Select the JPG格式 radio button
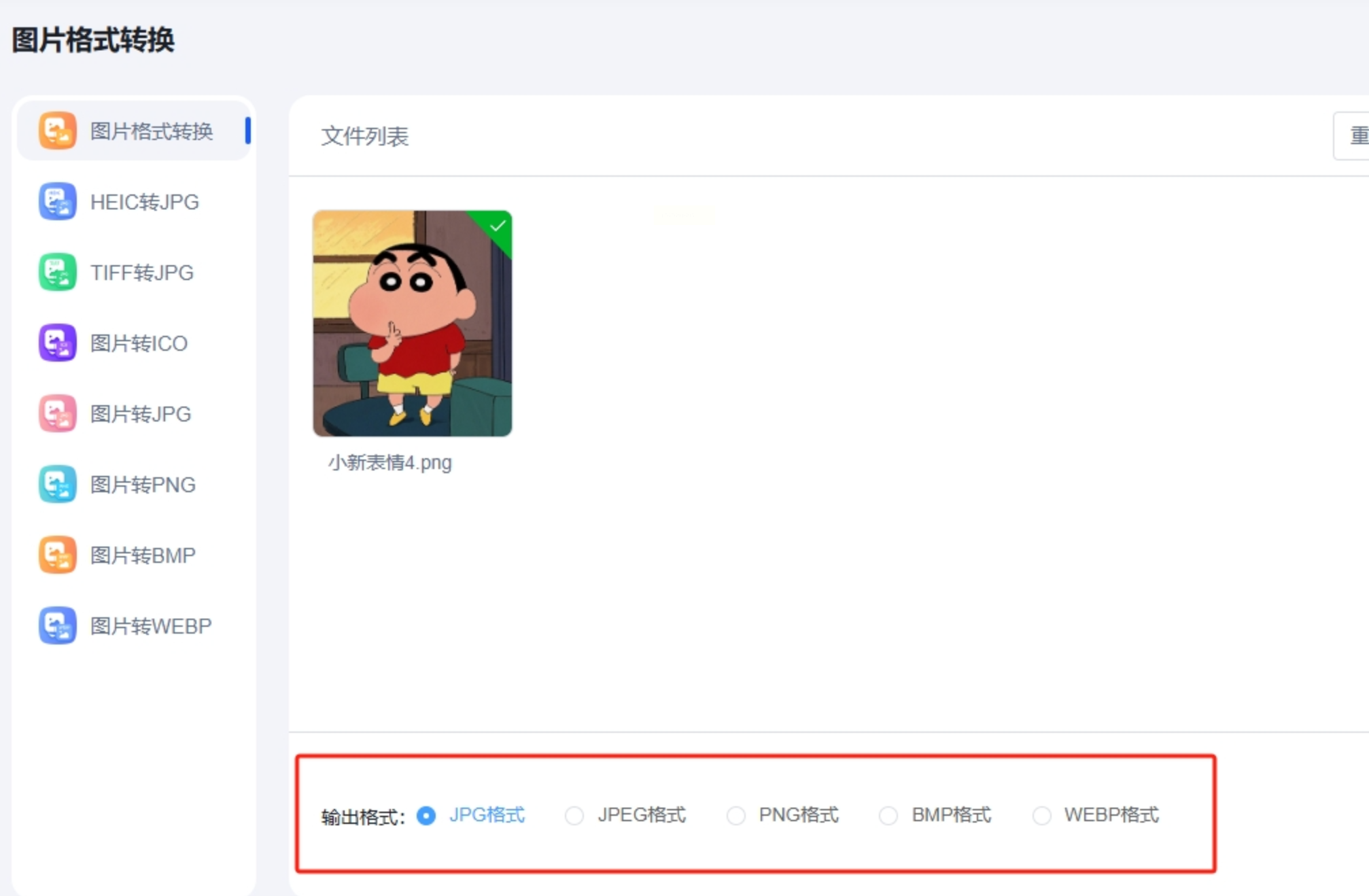The image size is (1369, 896). pyautogui.click(x=426, y=815)
